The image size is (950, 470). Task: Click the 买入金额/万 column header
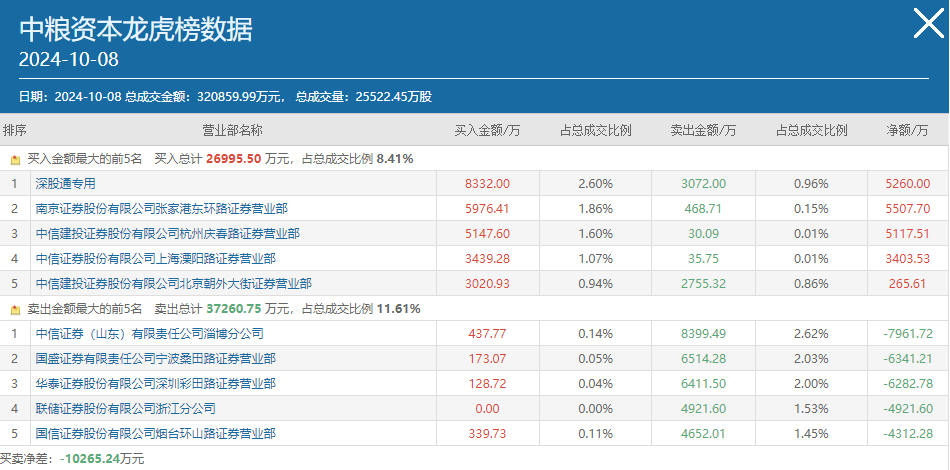488,130
